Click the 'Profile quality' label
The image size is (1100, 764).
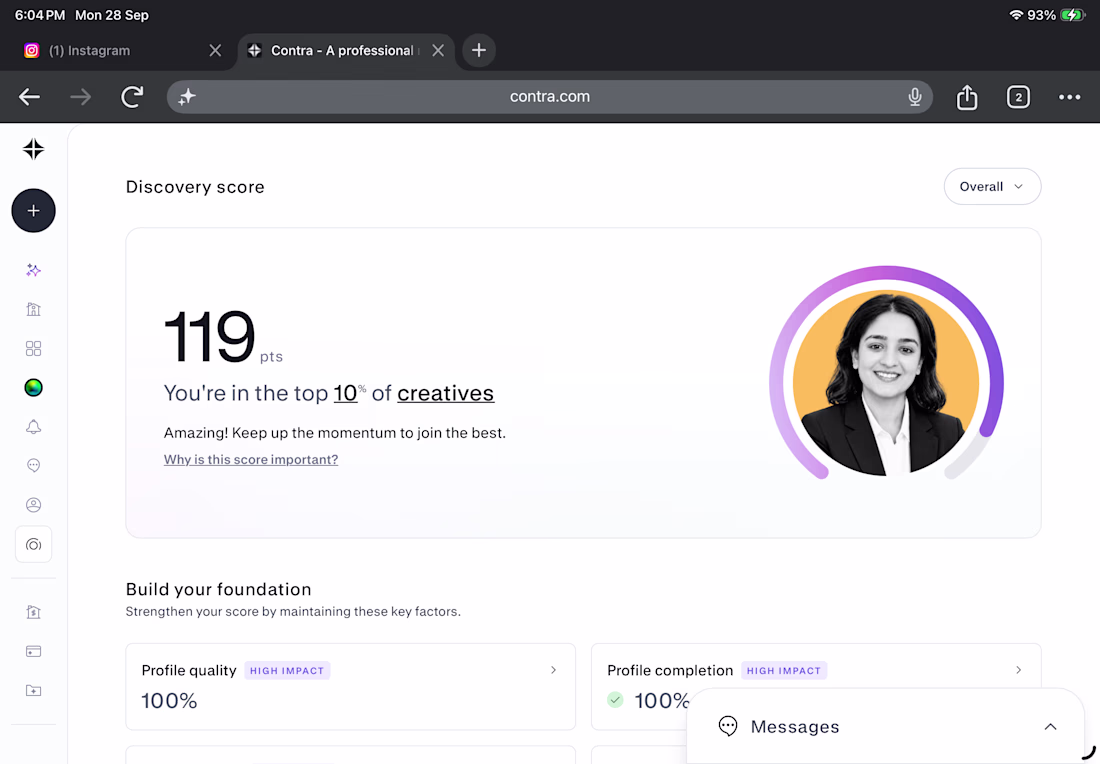[189, 671]
